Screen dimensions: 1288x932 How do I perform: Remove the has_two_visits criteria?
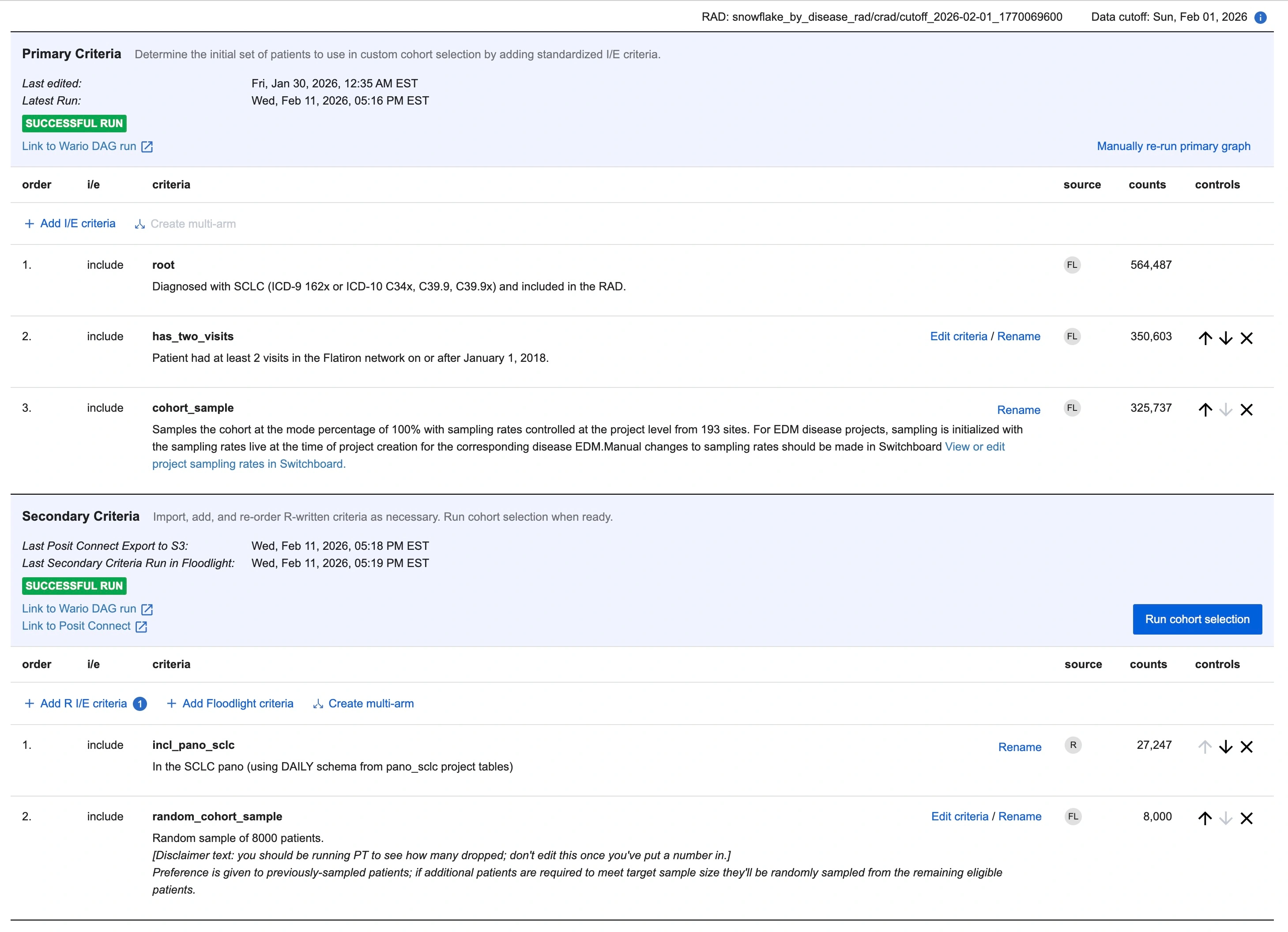coord(1247,338)
